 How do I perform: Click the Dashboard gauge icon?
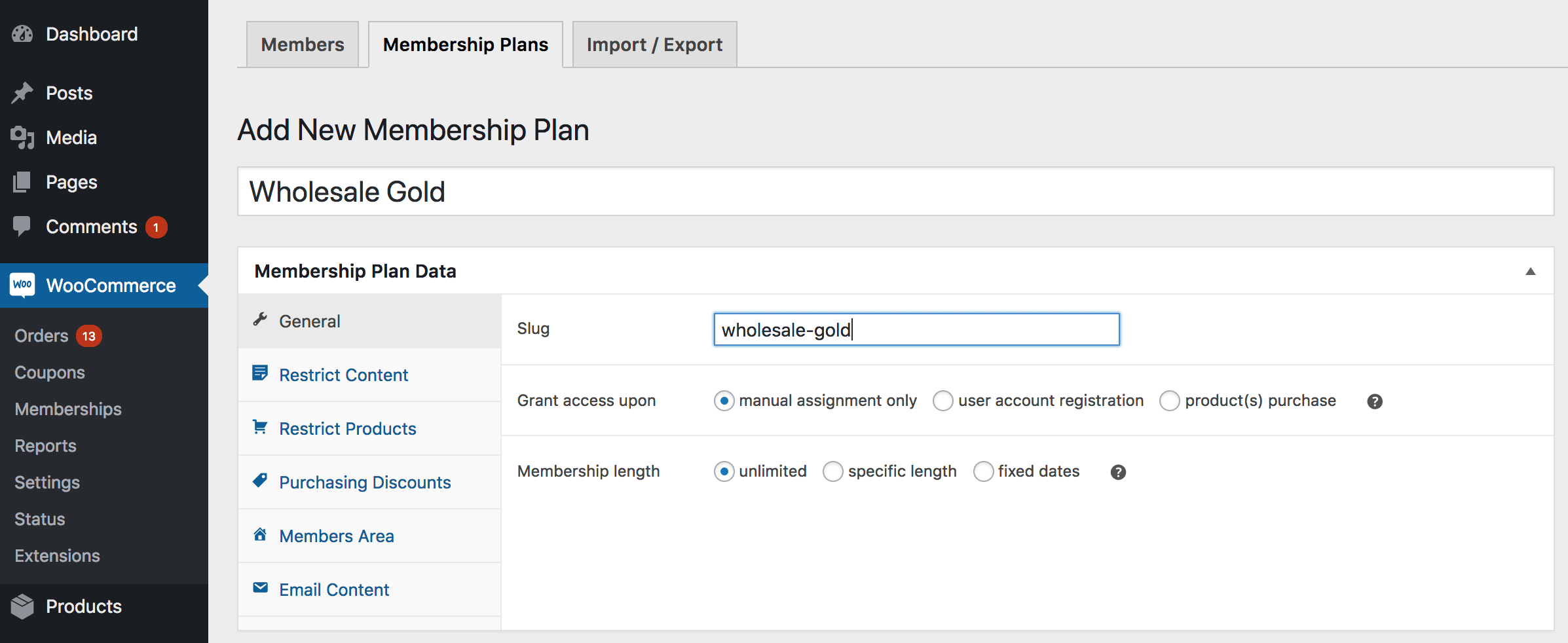click(22, 34)
